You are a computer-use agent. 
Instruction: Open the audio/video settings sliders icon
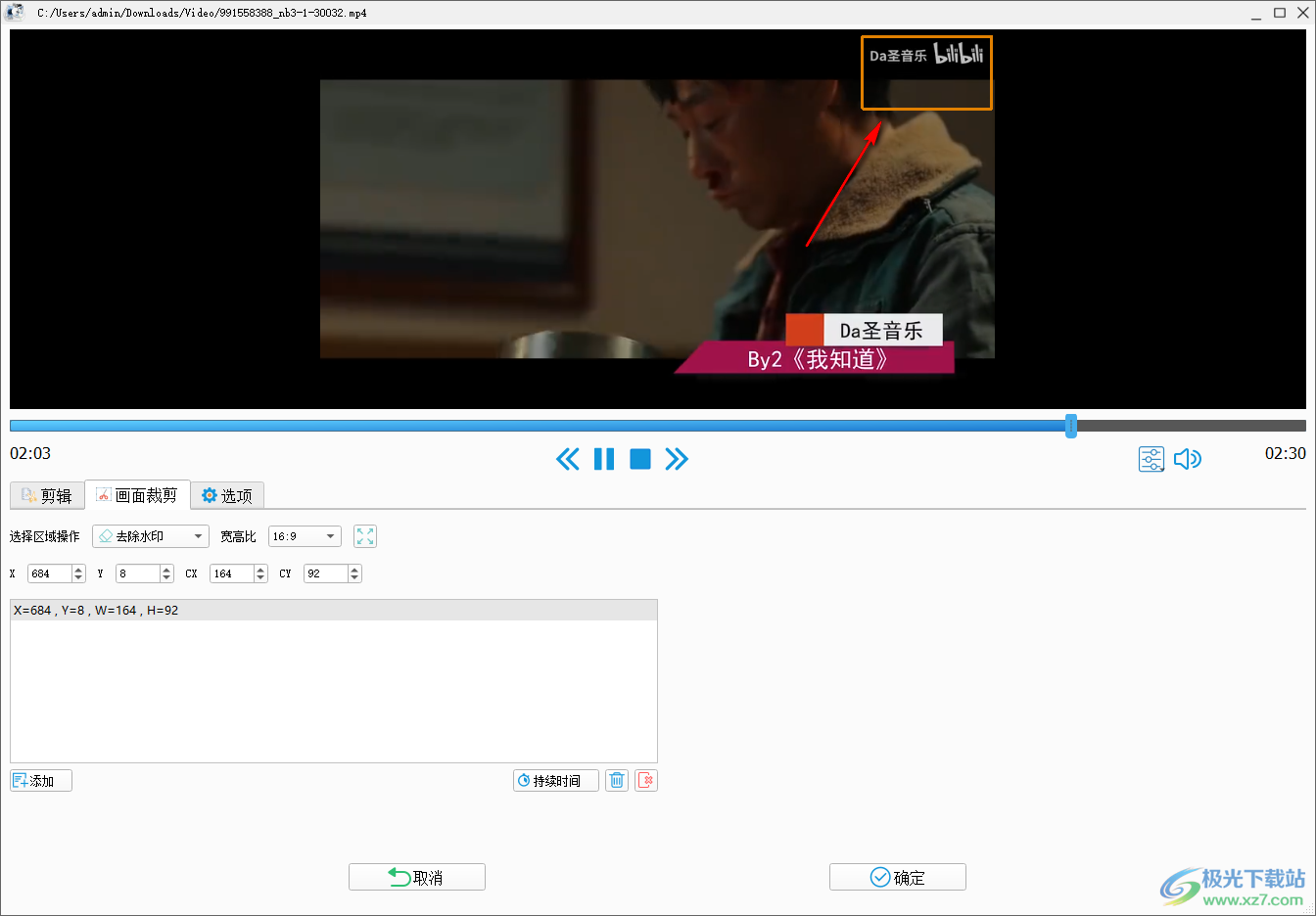point(1151,459)
